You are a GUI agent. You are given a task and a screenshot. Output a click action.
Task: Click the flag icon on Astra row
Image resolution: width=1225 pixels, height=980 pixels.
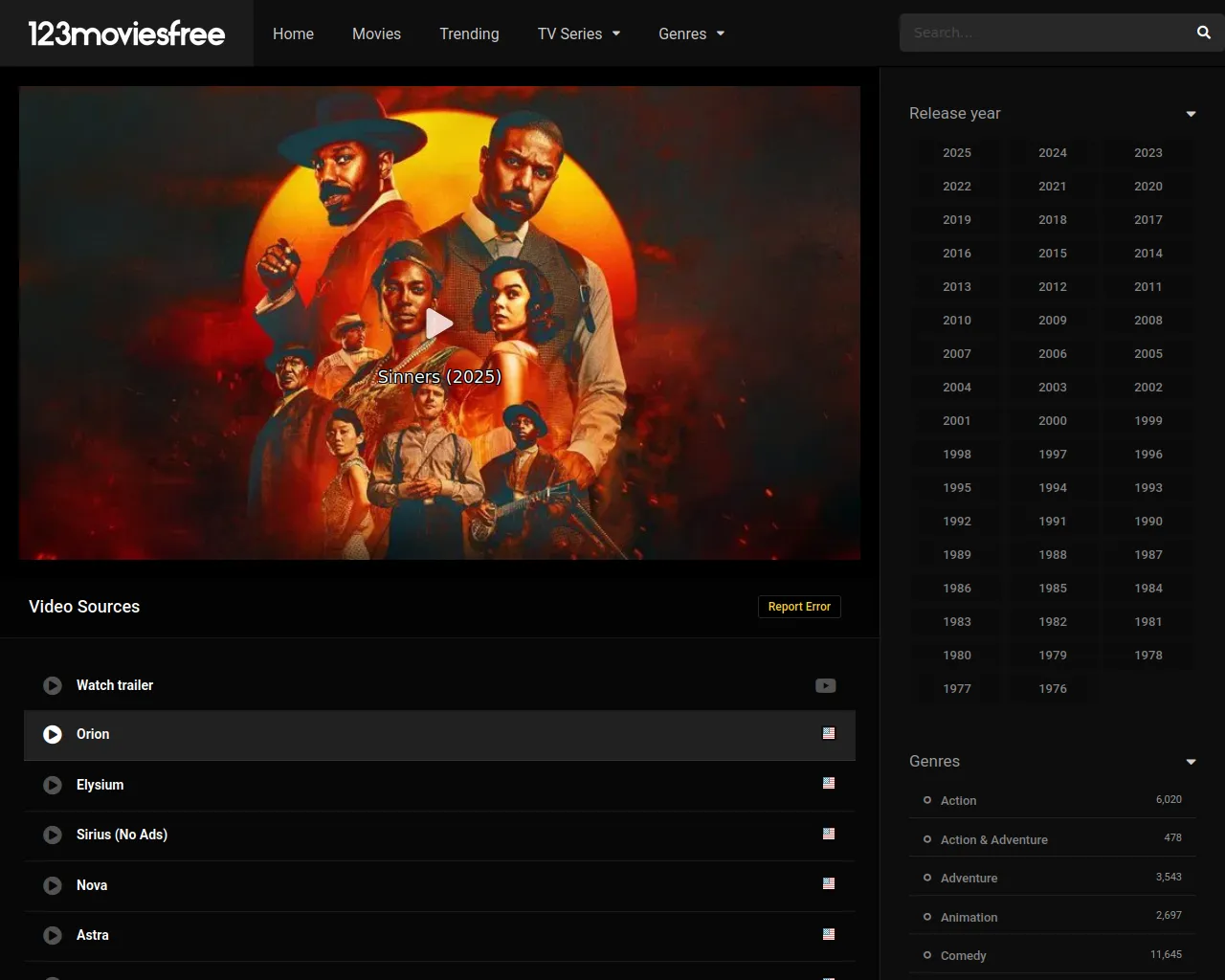[829, 934]
